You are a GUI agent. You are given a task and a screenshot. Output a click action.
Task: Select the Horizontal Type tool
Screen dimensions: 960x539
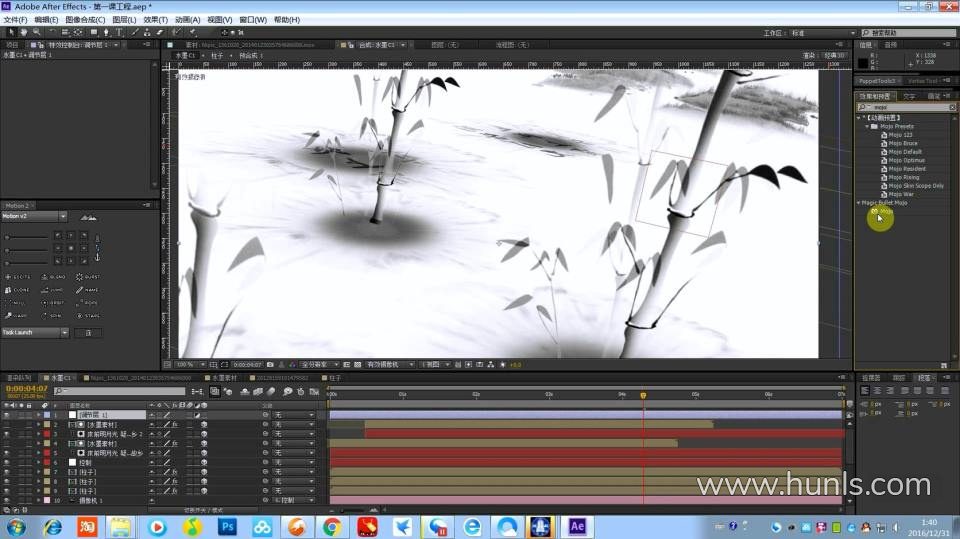(119, 32)
